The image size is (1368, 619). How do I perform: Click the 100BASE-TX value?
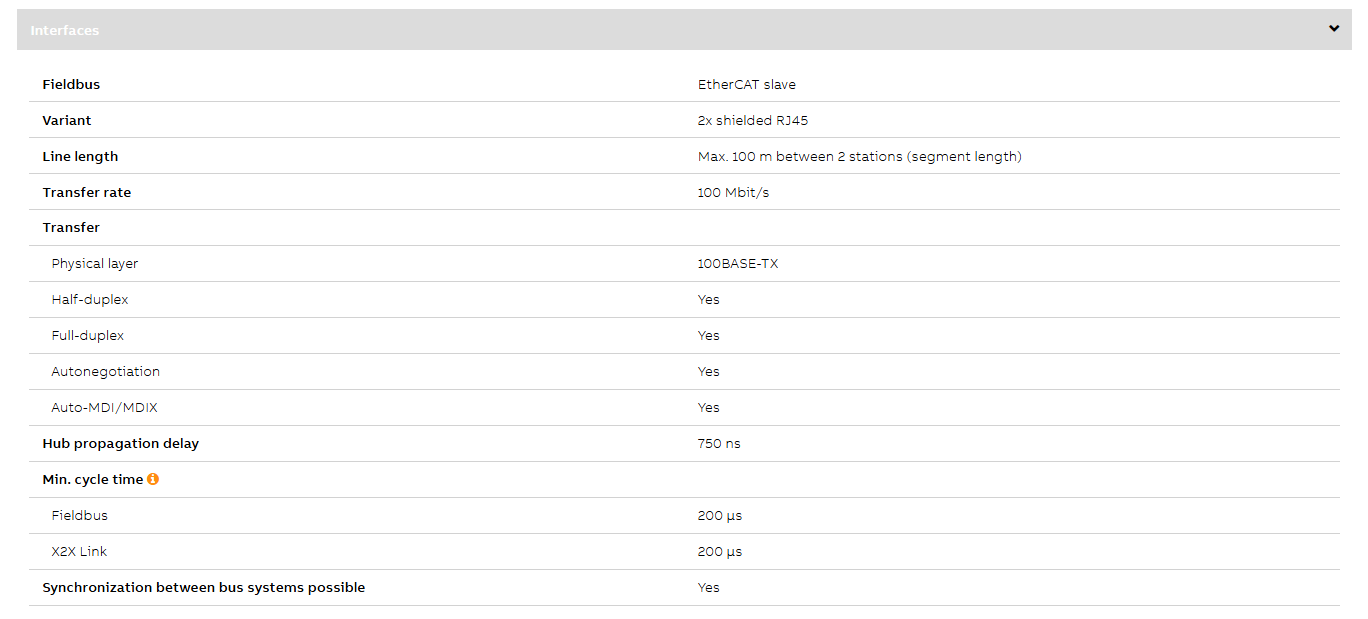coord(738,263)
